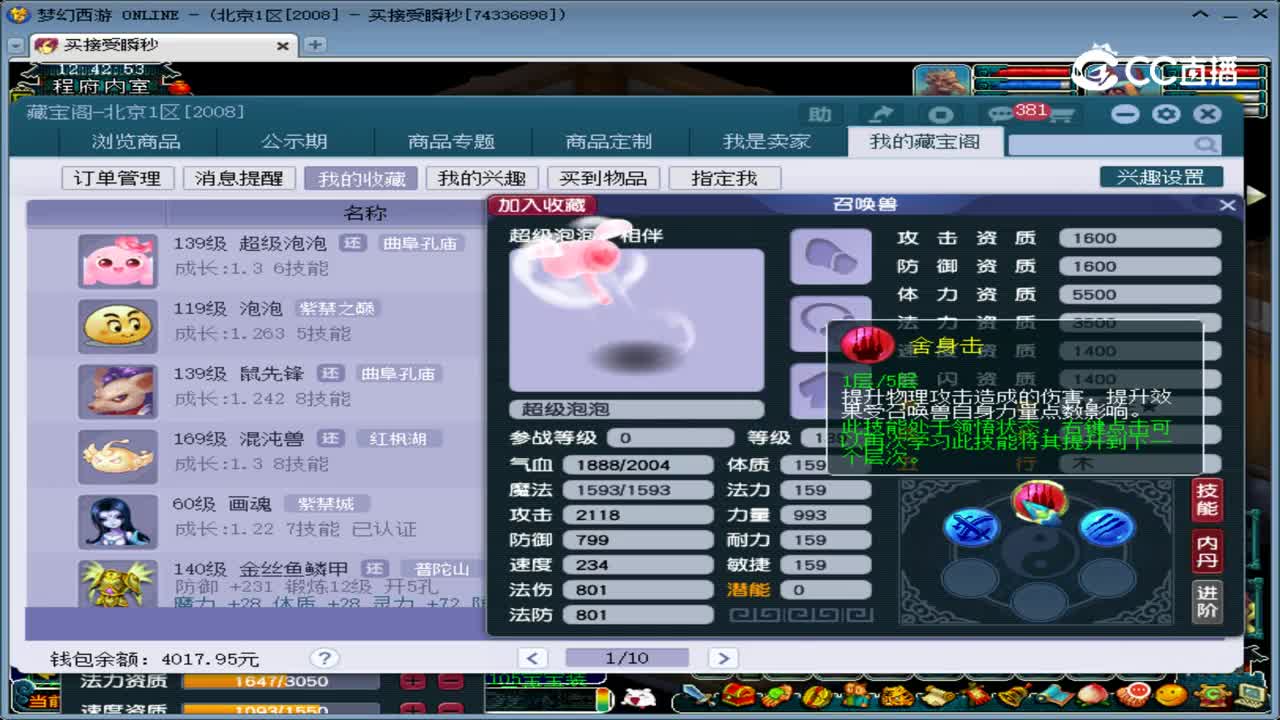This screenshot has width=1280, height=720.
Task: Select 画魂 character thumbnail
Action: (x=118, y=521)
